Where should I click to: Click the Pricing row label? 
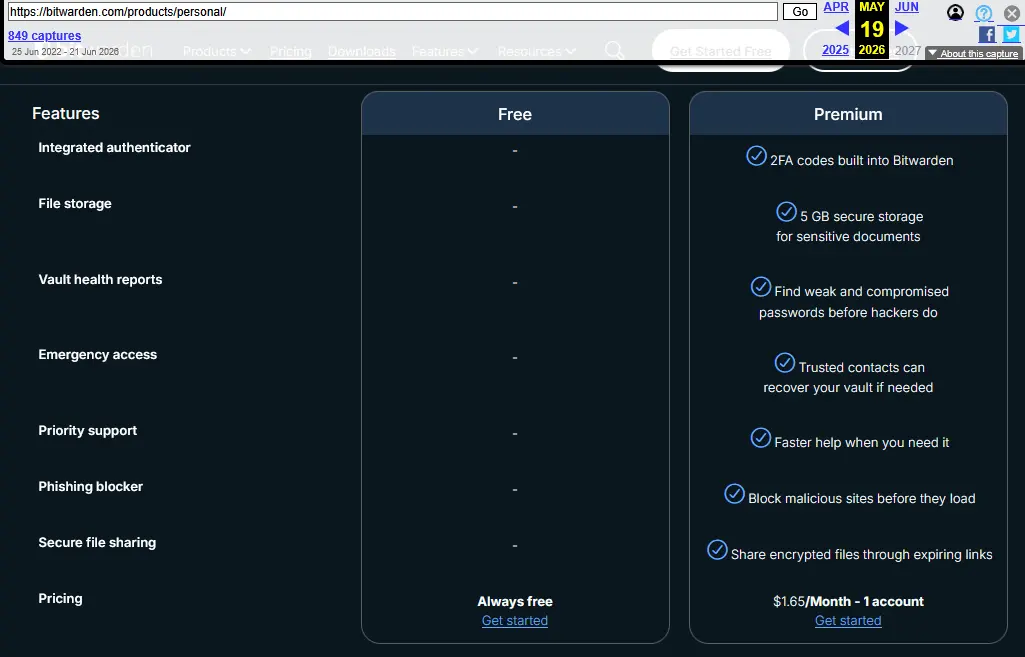(60, 598)
